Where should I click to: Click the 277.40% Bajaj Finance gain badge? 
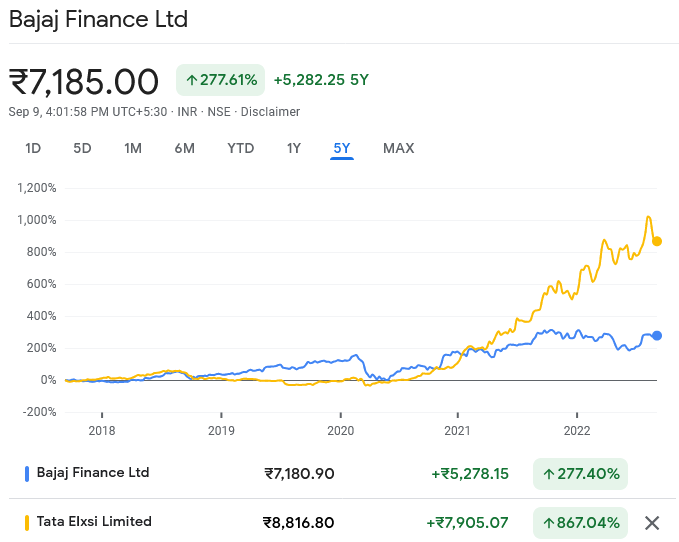click(581, 473)
